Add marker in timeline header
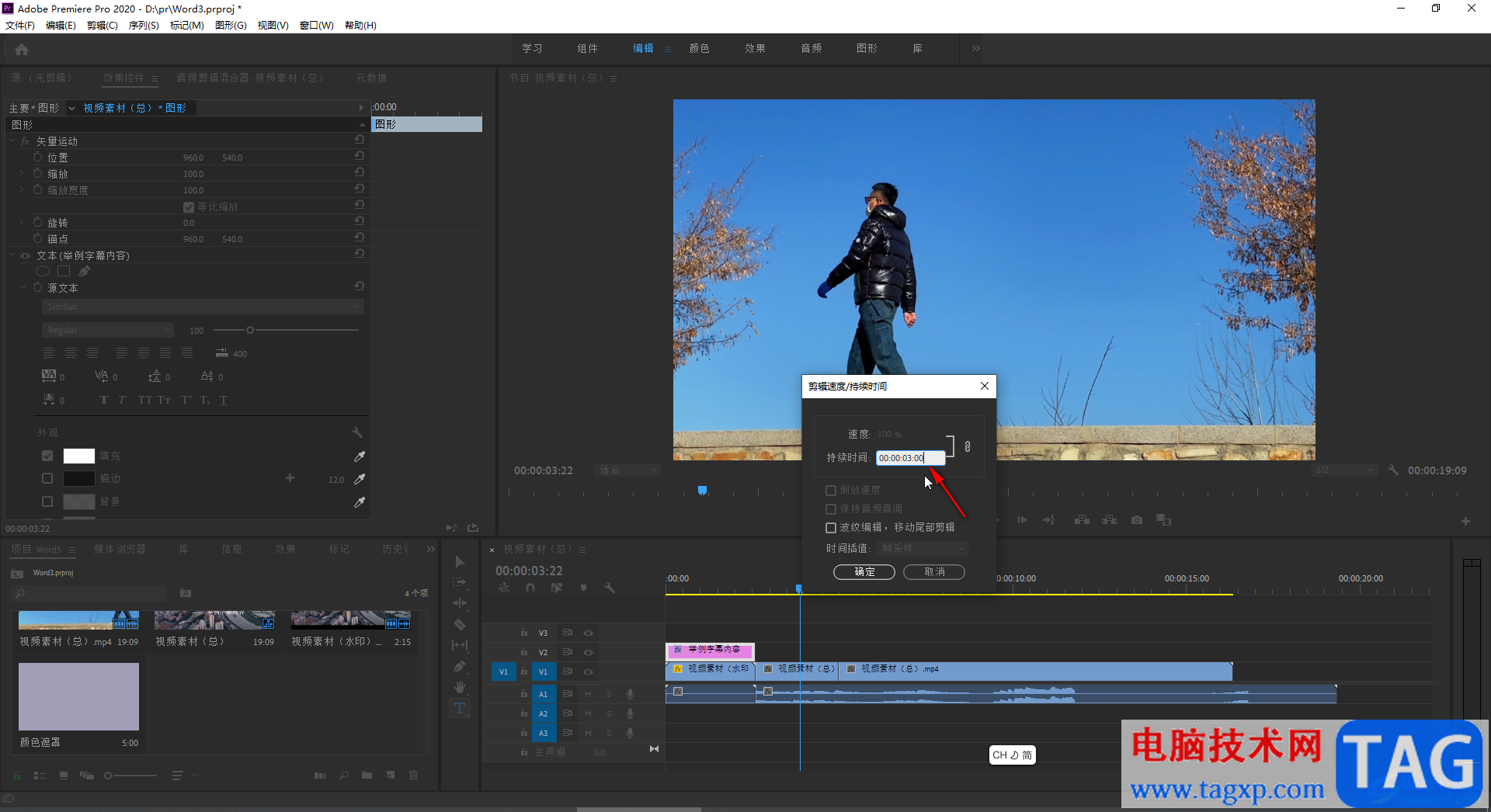1491x812 pixels. (x=583, y=588)
